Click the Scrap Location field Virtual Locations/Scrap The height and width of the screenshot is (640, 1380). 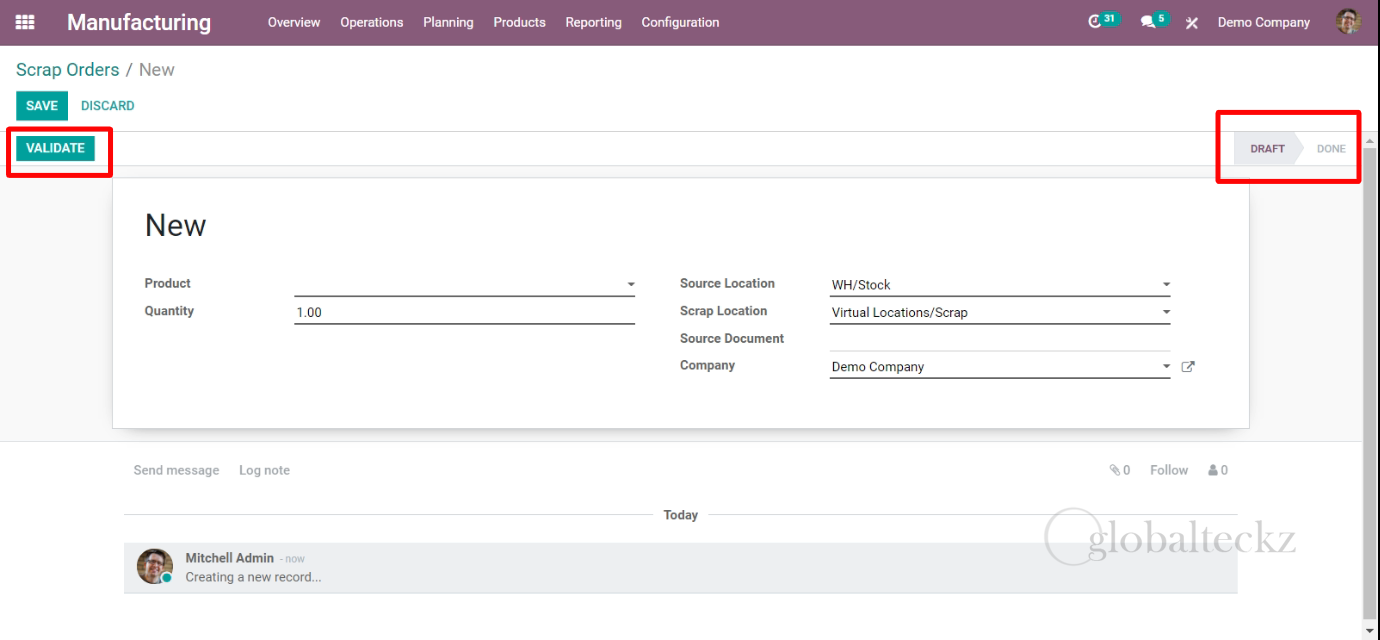click(1000, 313)
